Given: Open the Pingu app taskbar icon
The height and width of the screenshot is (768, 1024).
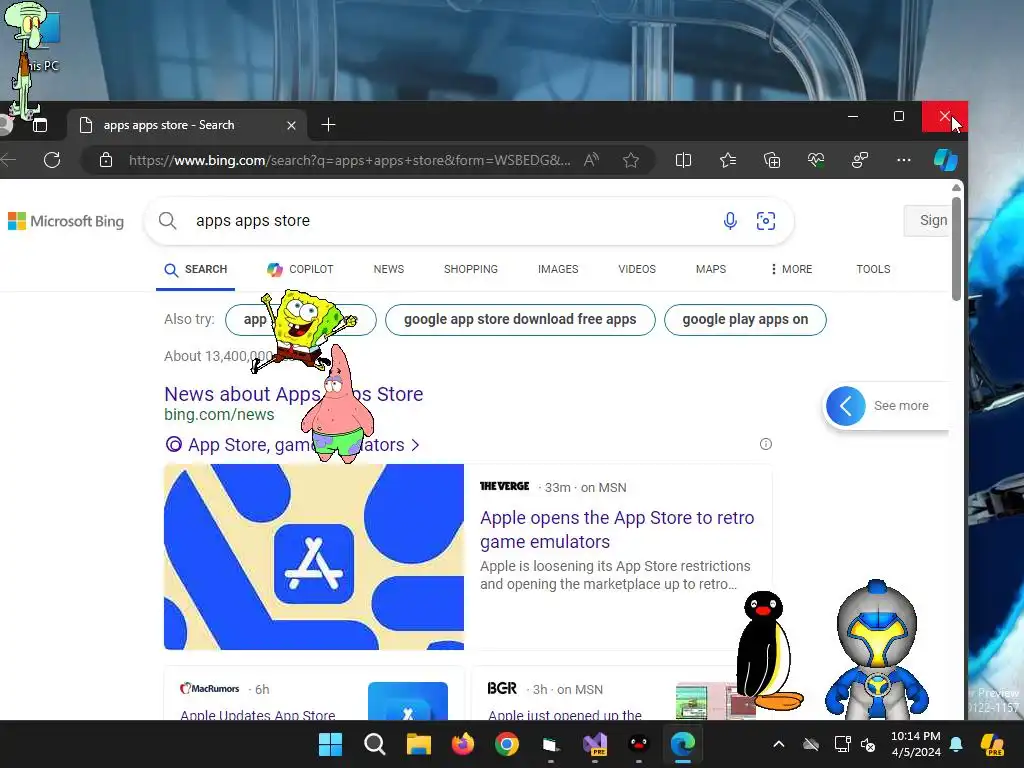Looking at the screenshot, I should pos(639,744).
